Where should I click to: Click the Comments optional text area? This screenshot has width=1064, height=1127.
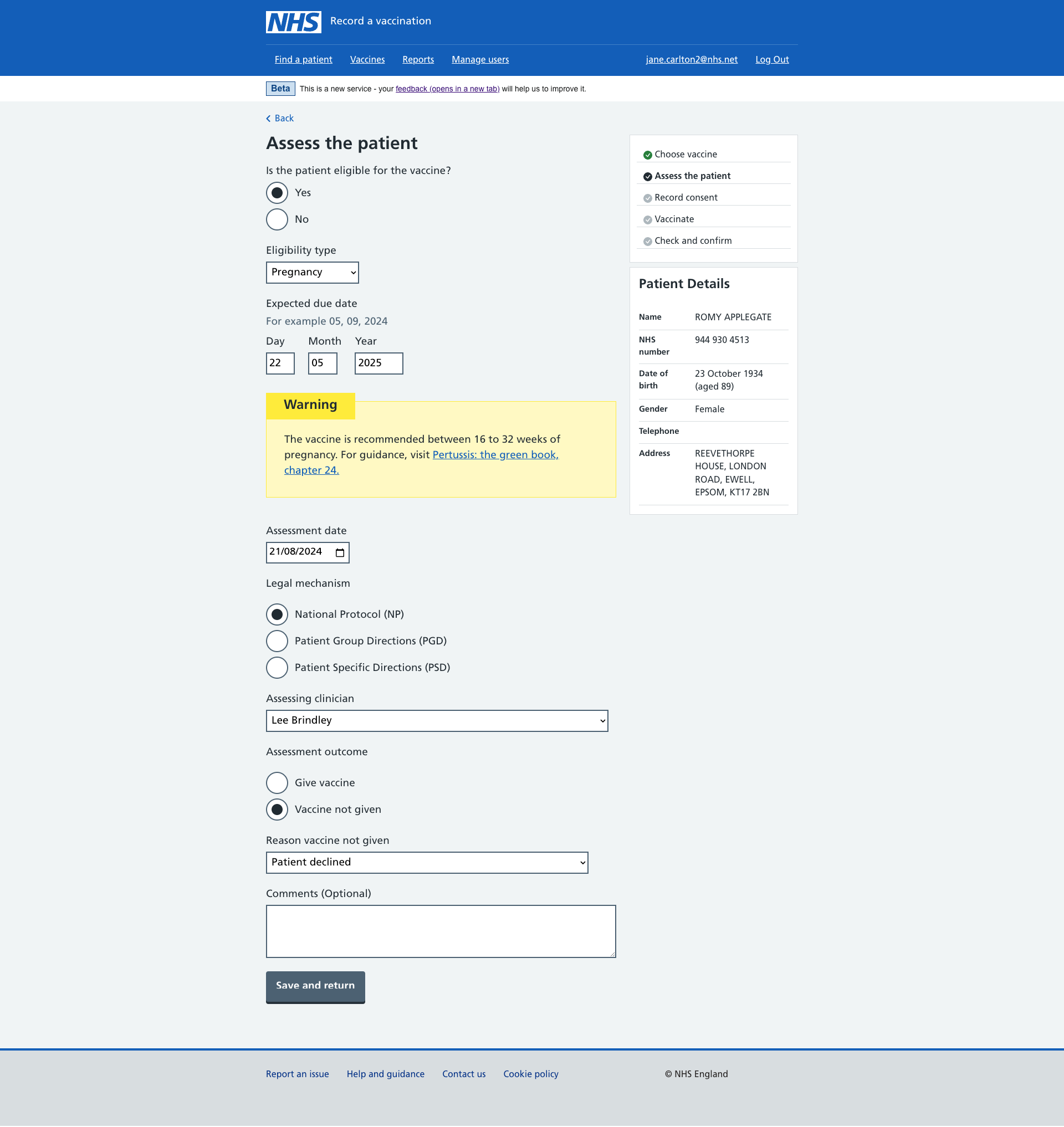click(440, 930)
